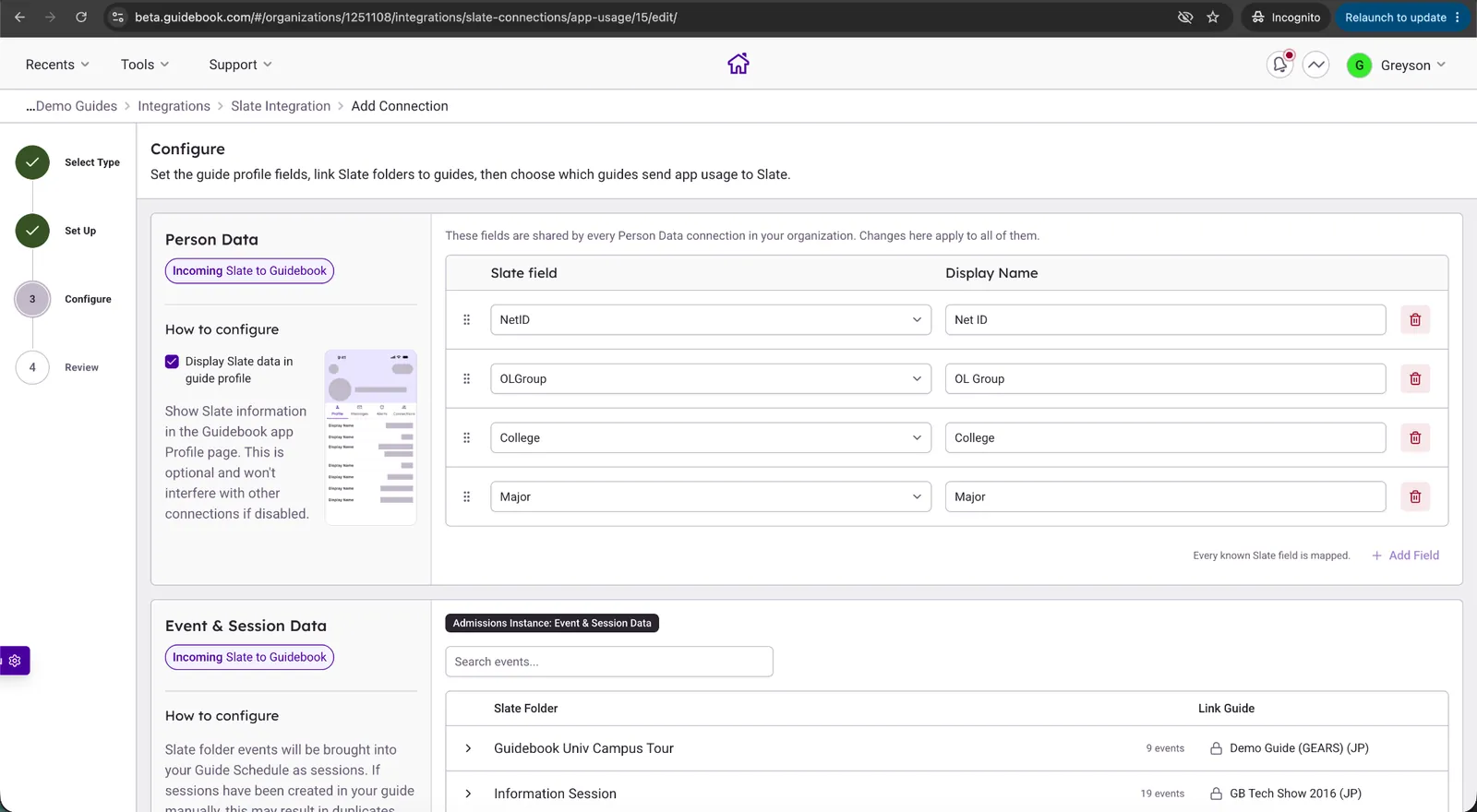The image size is (1477, 812).
Task: Open the notifications bell
Action: [1279, 65]
